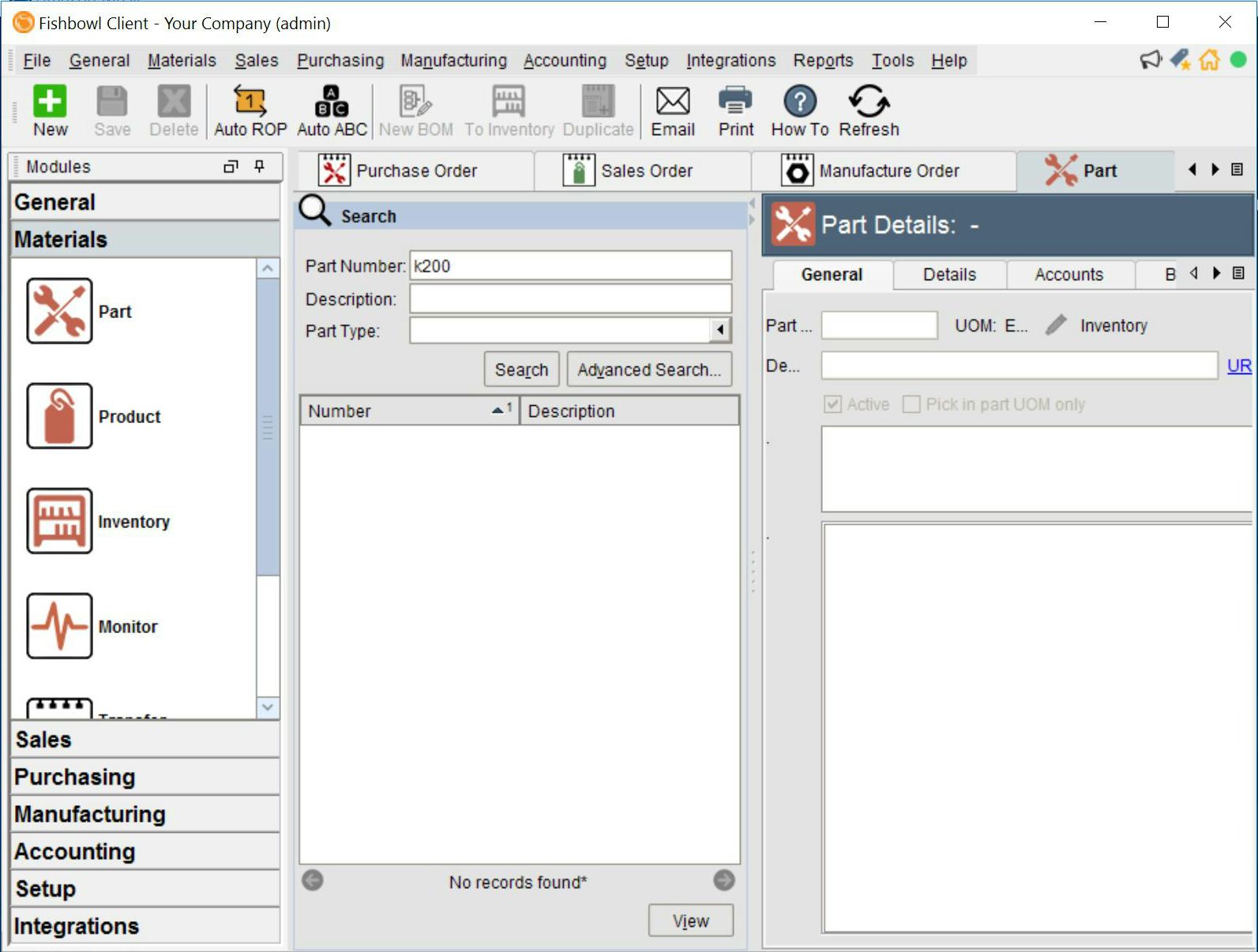The height and width of the screenshot is (952, 1258).
Task: Open the Help menu
Action: coord(948,60)
